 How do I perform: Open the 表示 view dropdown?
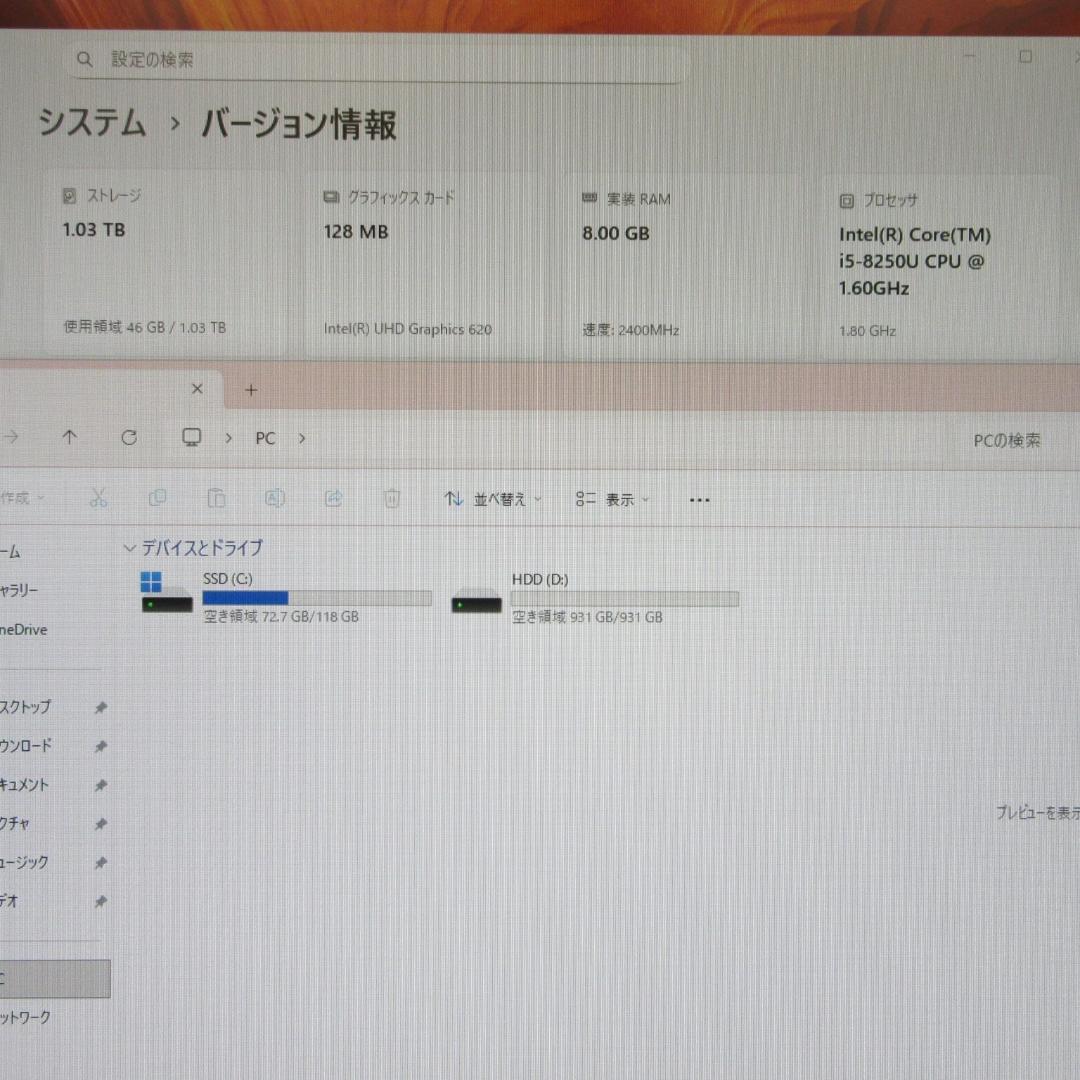[x=613, y=499]
